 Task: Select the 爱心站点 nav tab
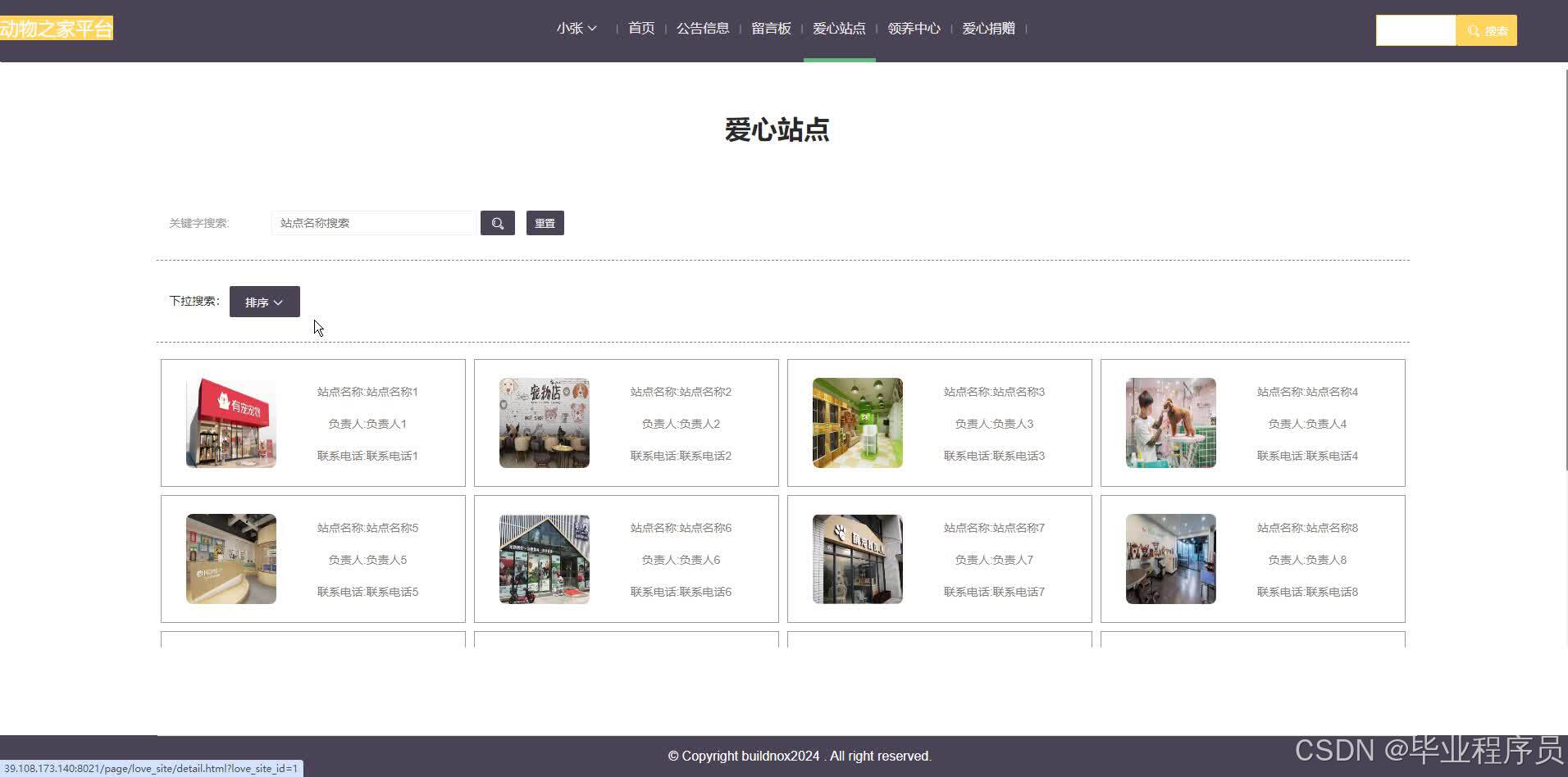(x=839, y=29)
